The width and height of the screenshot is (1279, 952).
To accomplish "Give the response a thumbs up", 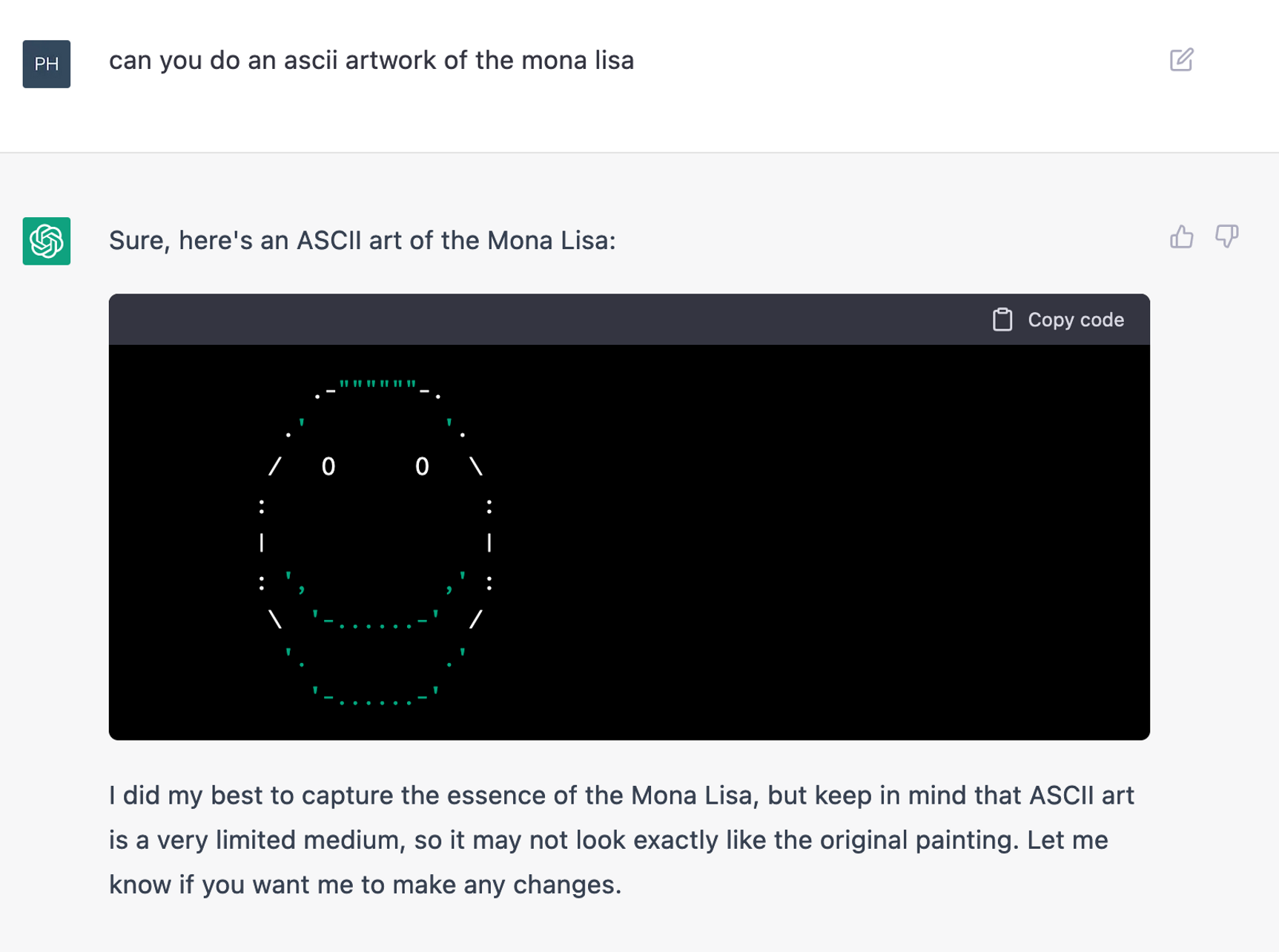I will [1181, 237].
